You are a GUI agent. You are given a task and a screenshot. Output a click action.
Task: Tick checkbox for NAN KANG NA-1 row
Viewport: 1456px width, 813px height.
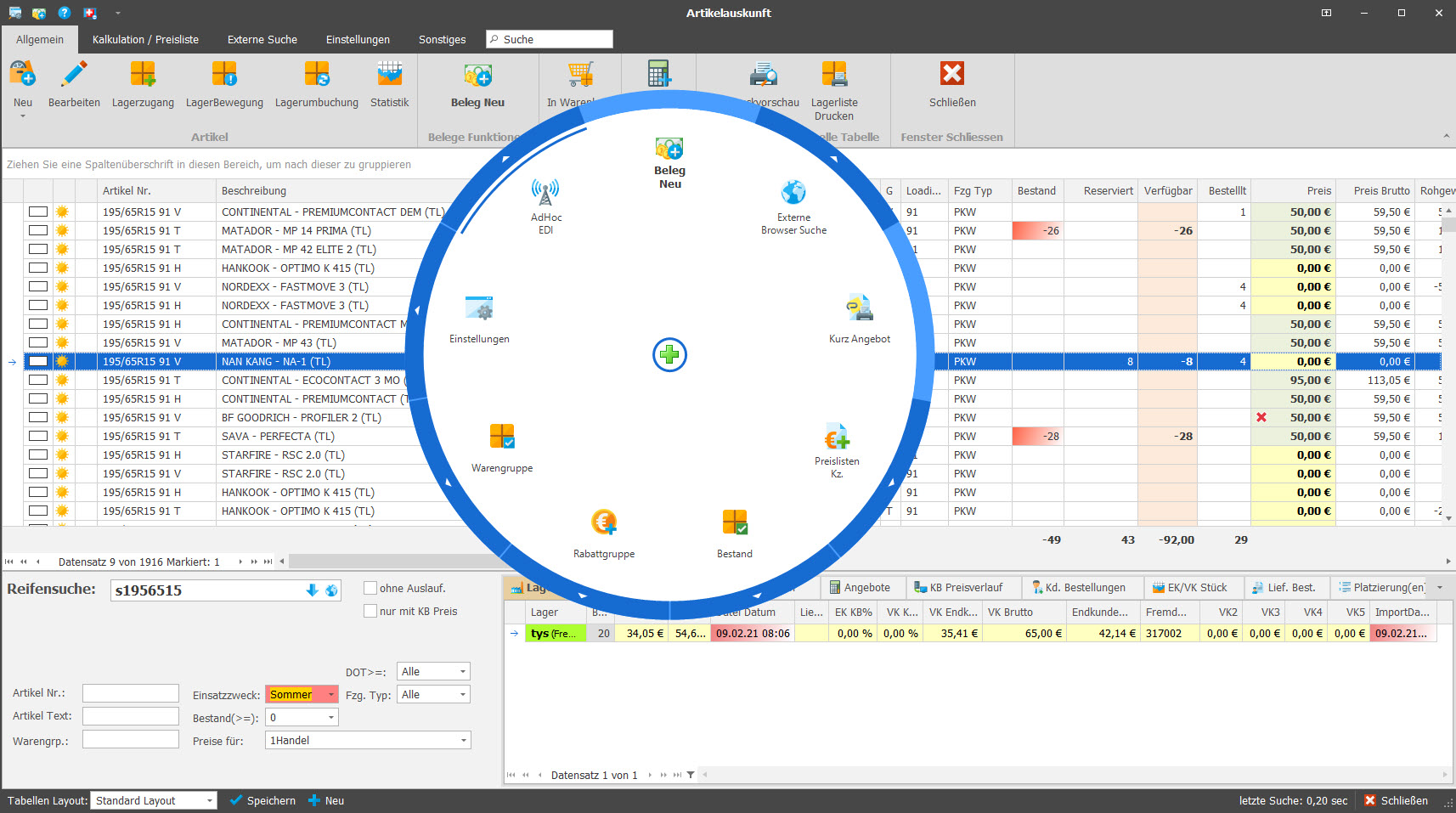click(38, 361)
